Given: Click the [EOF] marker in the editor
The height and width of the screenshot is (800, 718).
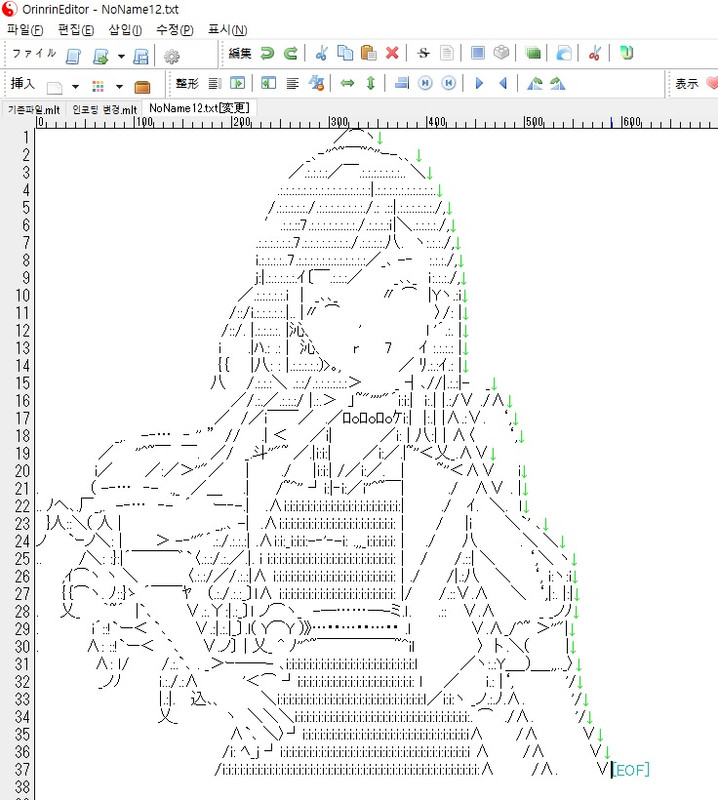Looking at the screenshot, I should coord(631,769).
